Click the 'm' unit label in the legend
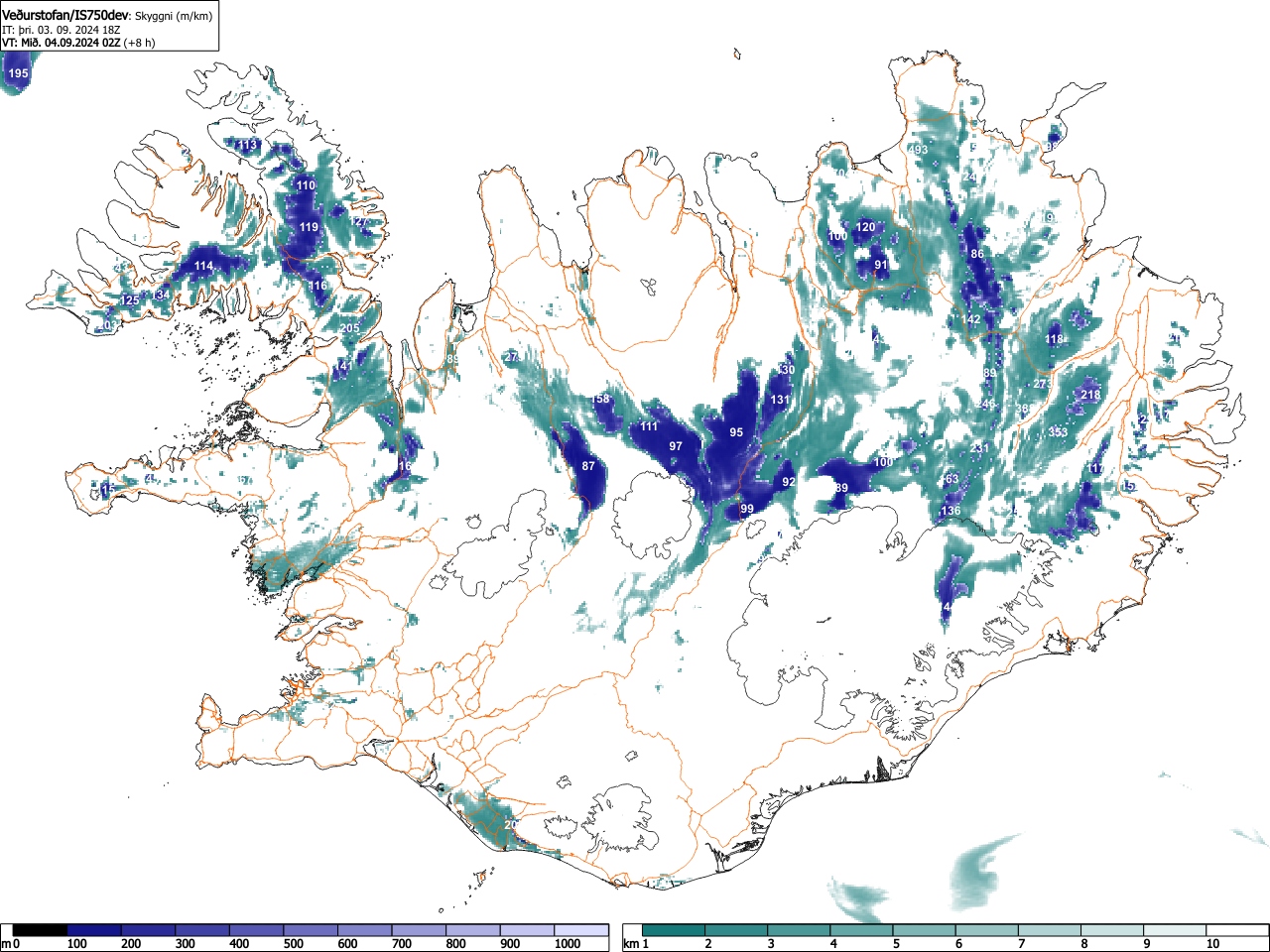 point(6,943)
